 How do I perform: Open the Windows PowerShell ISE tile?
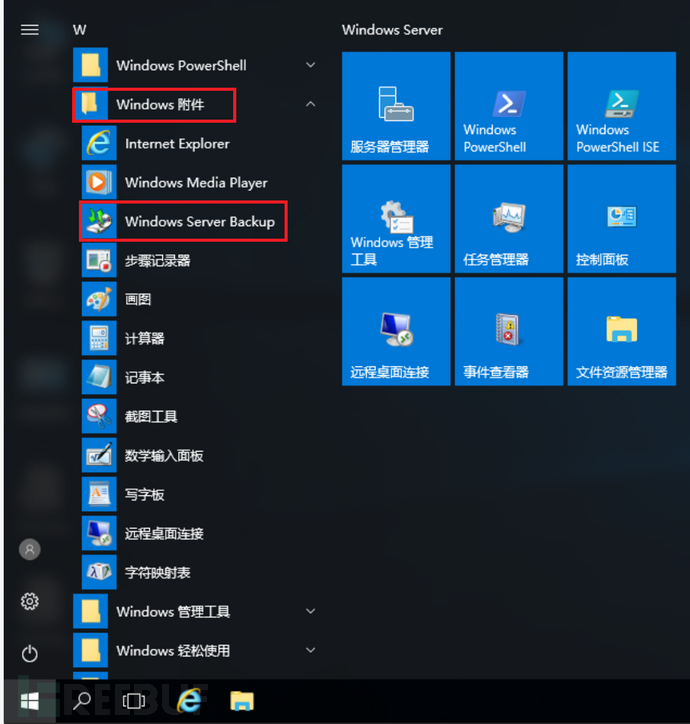tap(622, 106)
